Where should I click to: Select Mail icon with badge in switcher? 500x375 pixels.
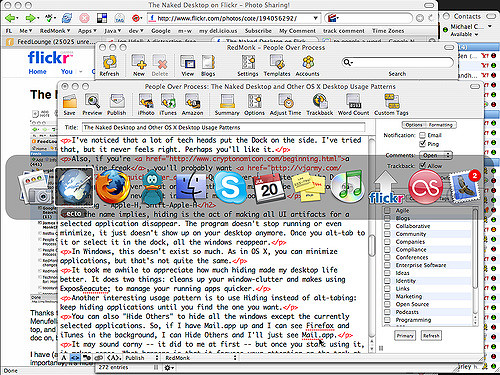click(464, 187)
